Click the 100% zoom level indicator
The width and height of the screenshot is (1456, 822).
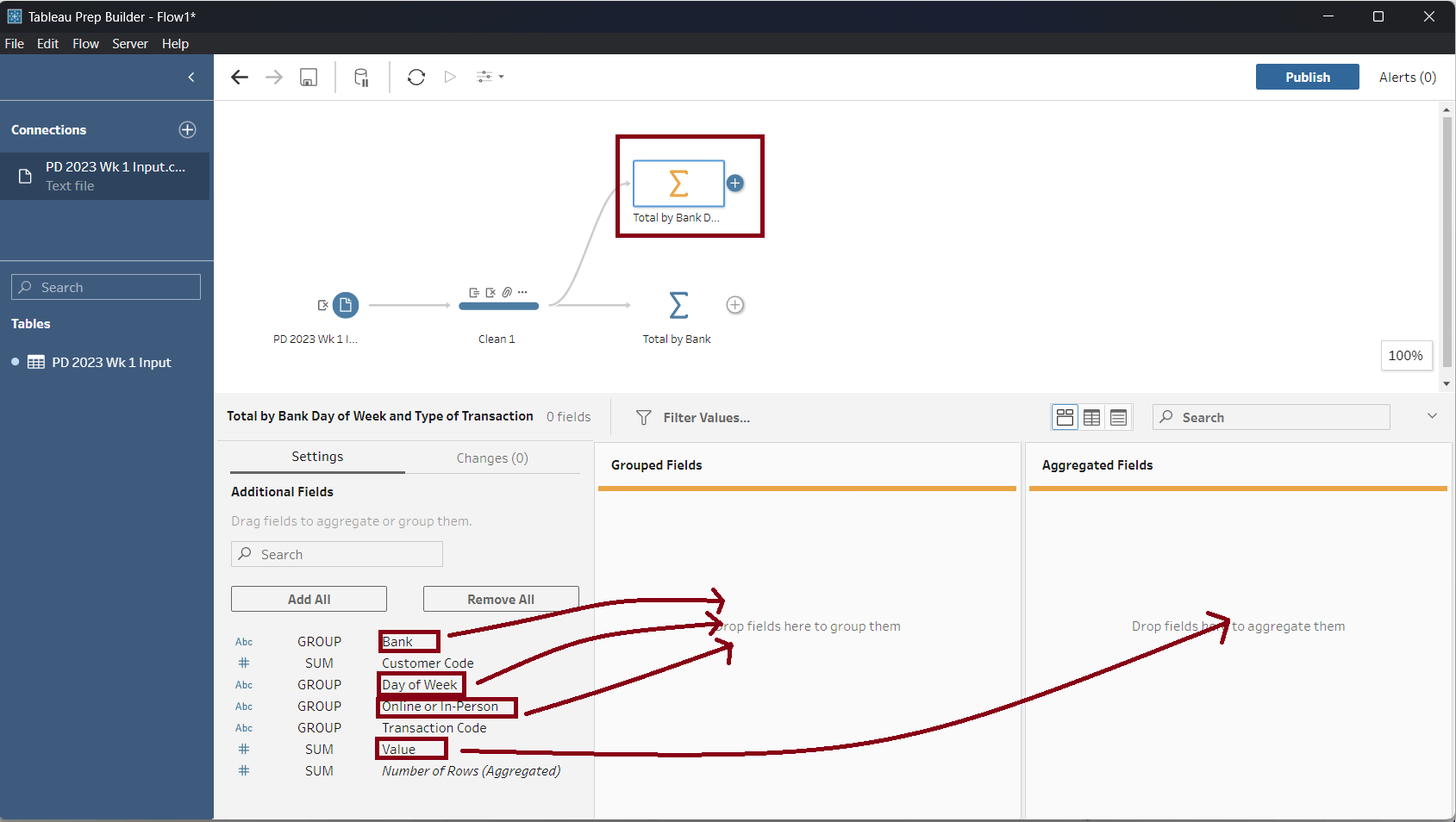tap(1406, 356)
